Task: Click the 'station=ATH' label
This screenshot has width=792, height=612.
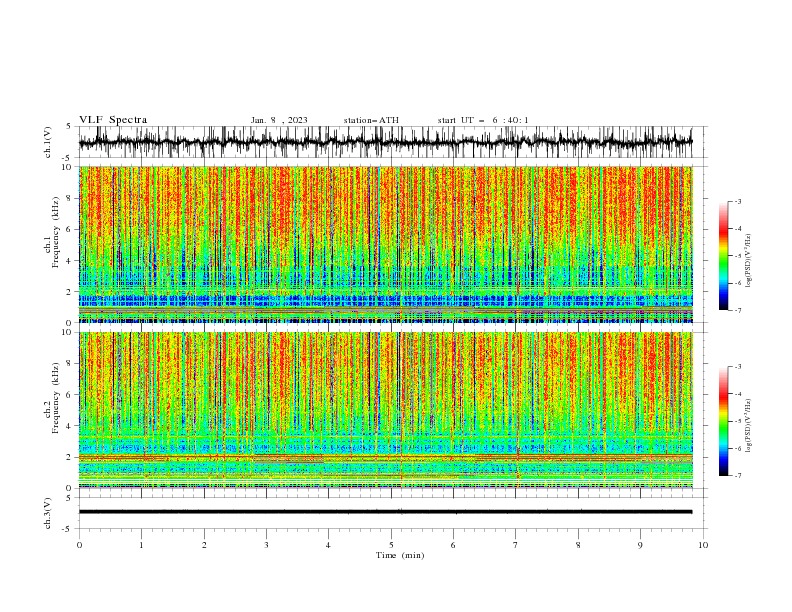Action: click(x=371, y=120)
